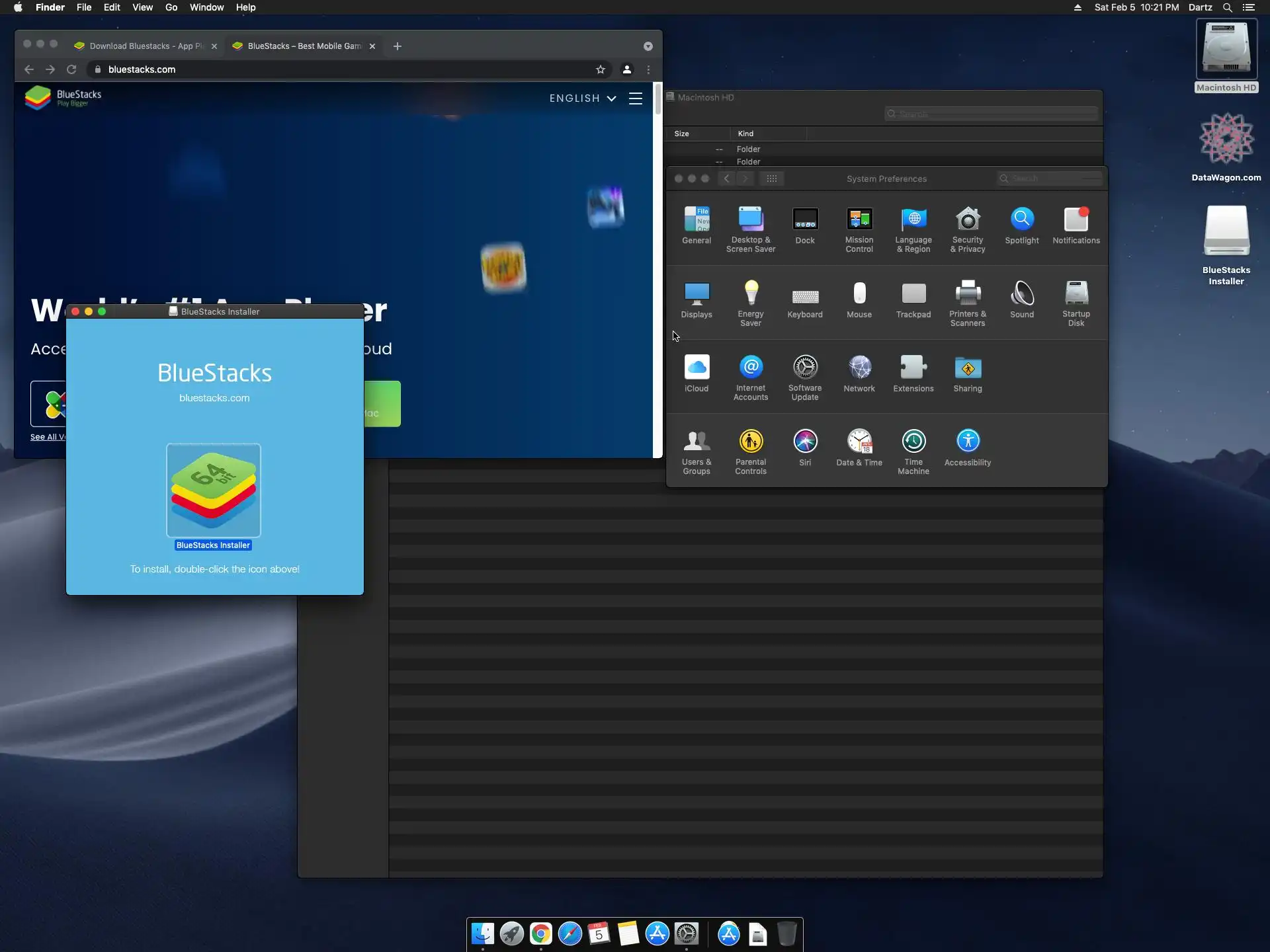Expand the ENGLISH language dropdown
Screen dimensions: 1270x952
coord(582,99)
